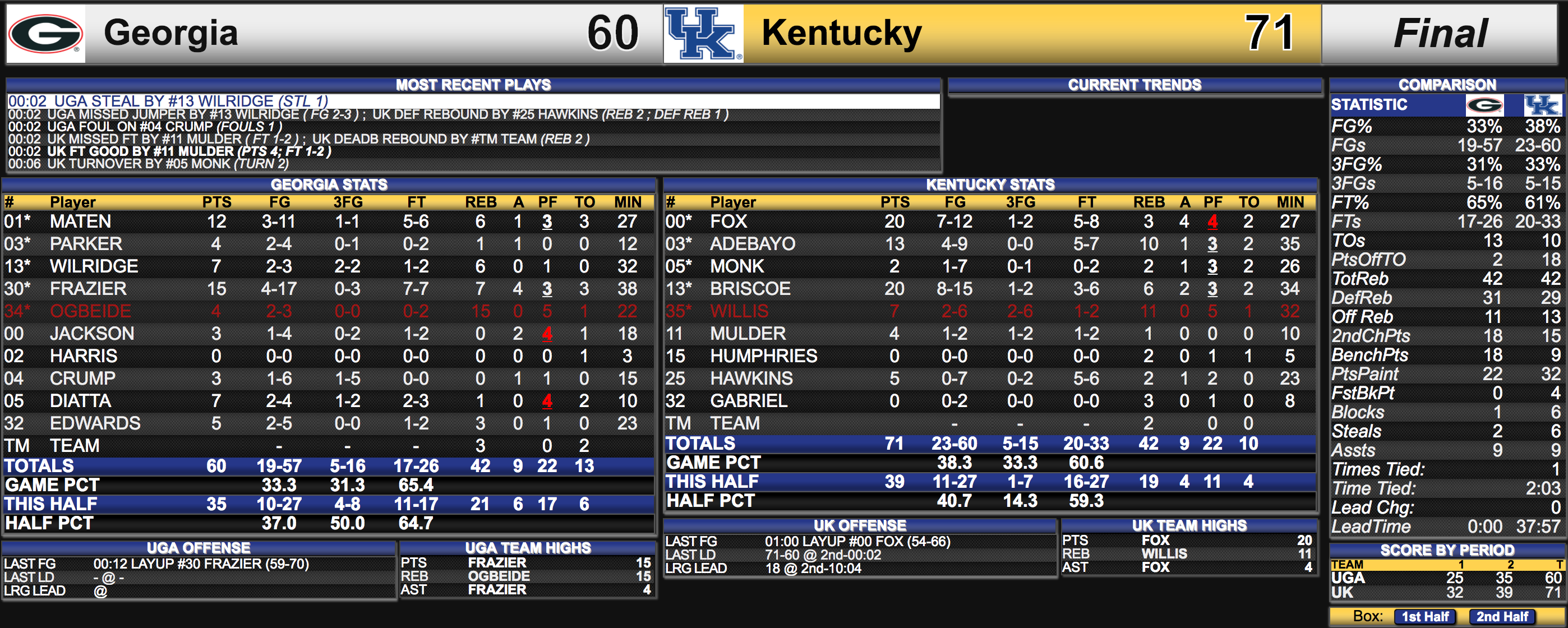Click the Final game status label
This screenshot has height=628, width=1568.
click(x=1441, y=34)
